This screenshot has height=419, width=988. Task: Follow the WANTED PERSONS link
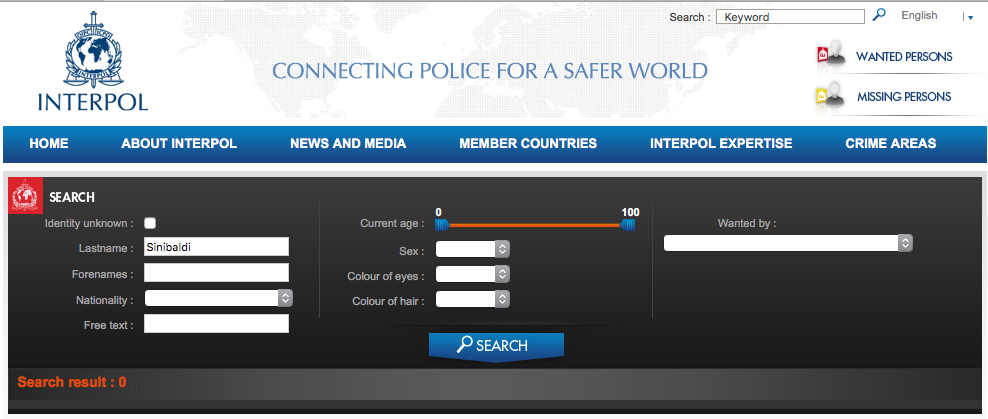coord(904,57)
